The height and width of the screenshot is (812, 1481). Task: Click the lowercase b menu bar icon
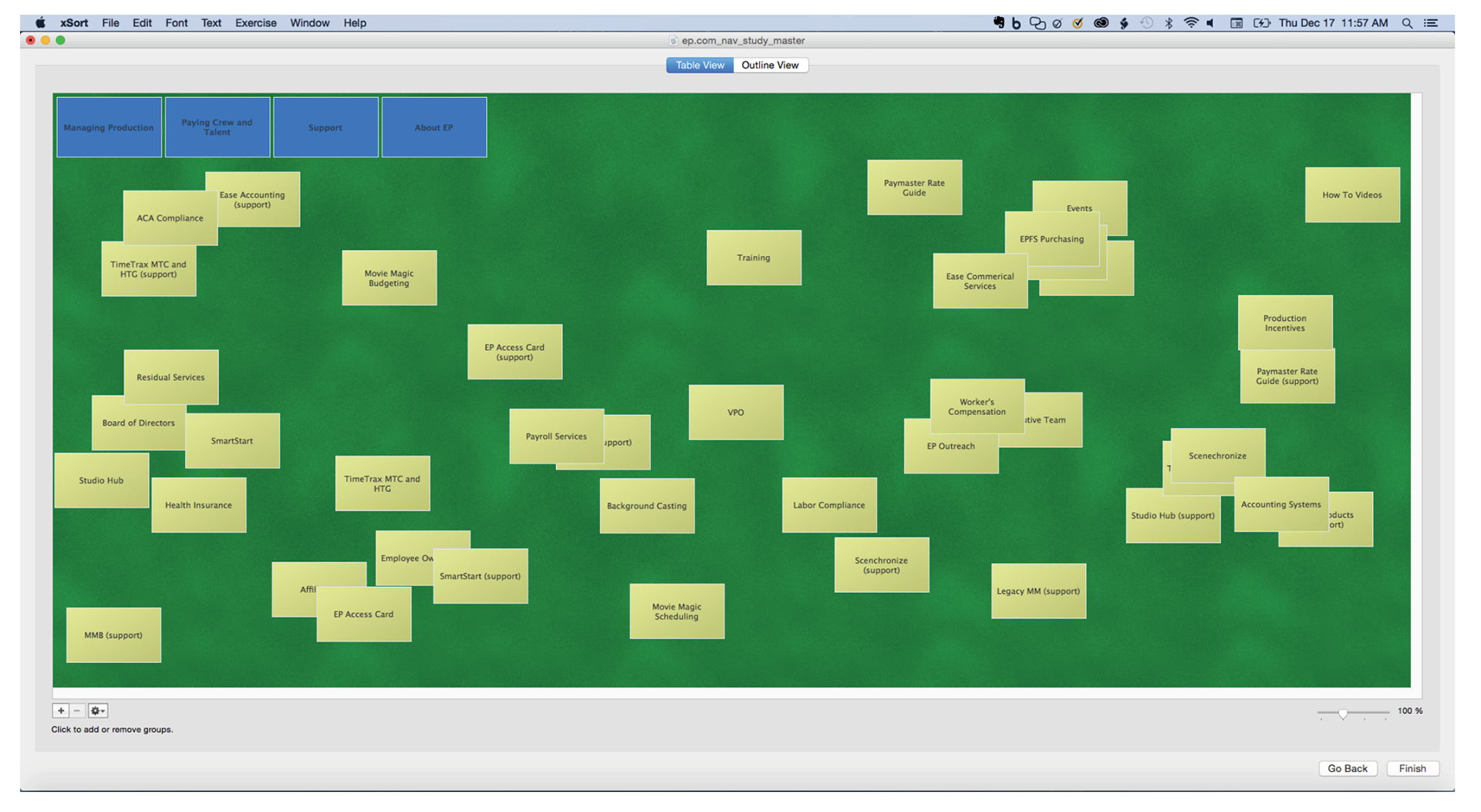[x=1017, y=23]
